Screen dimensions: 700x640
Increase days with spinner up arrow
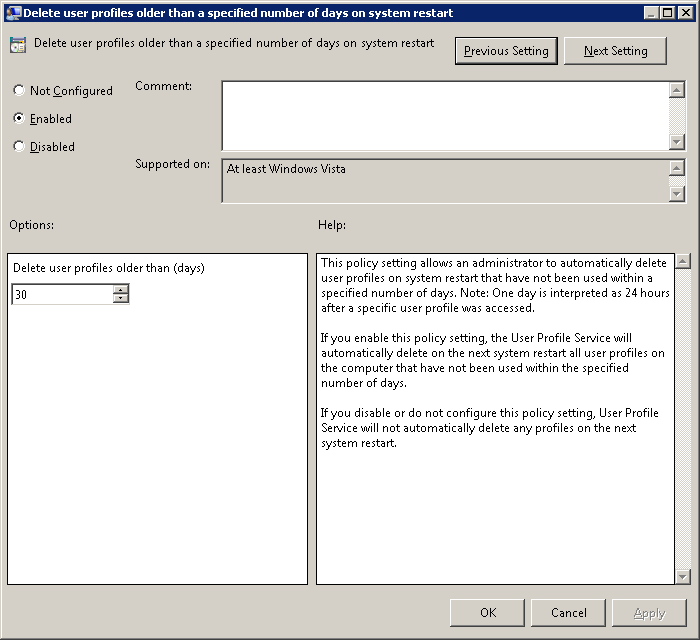pos(121,290)
